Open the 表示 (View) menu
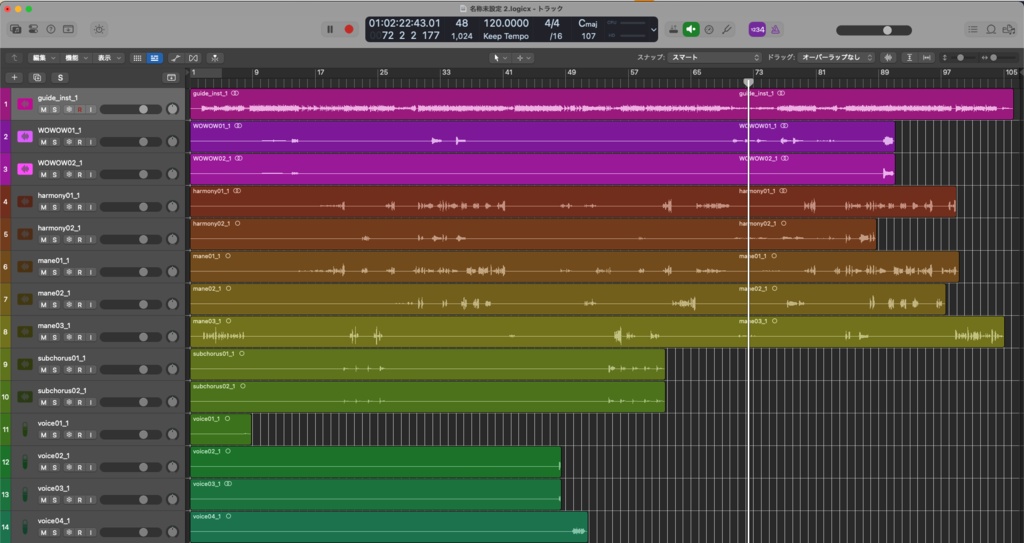 click(x=108, y=58)
